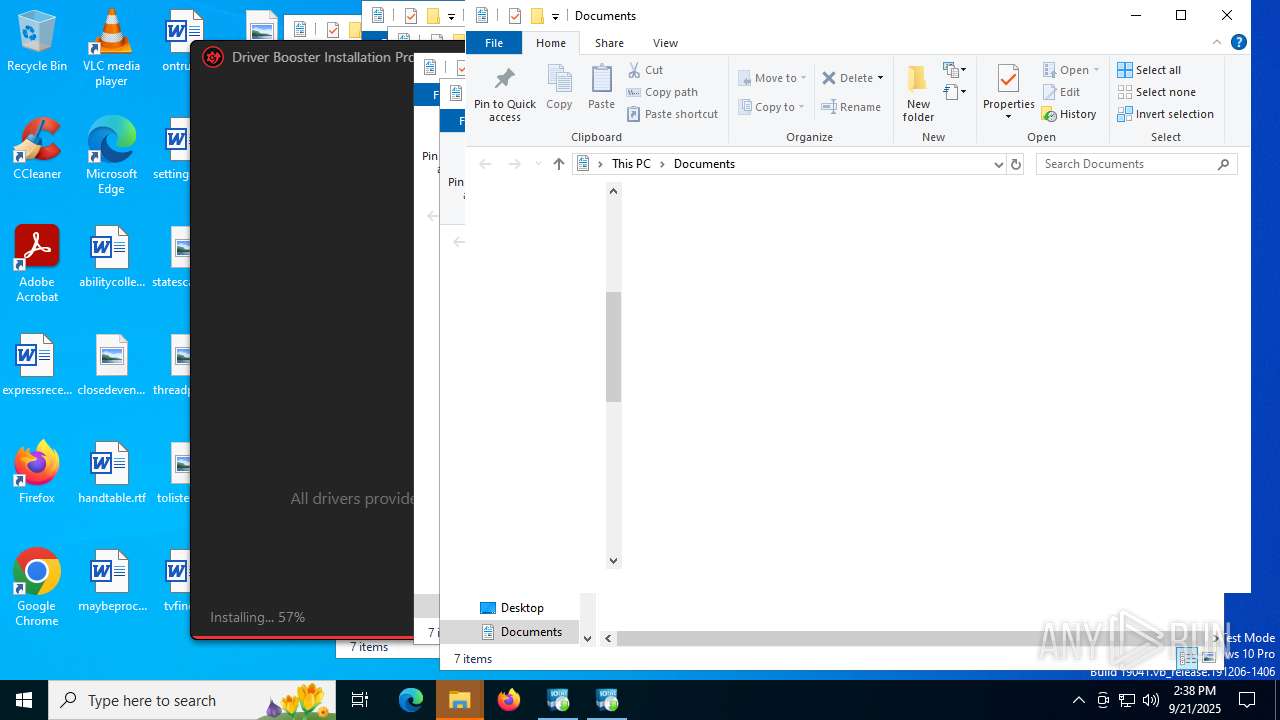Screen dimensions: 1280x720
Task: Open the New item dropdown in New group
Action: (955, 70)
